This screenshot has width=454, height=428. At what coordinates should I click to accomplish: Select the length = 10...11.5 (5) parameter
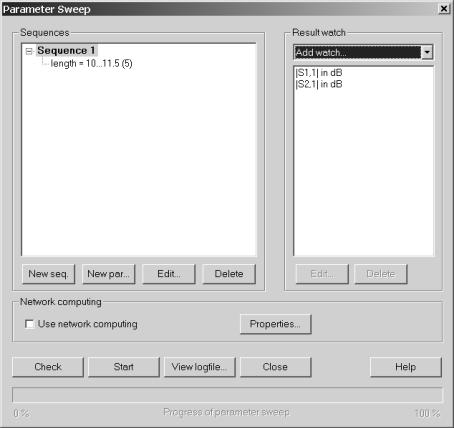pos(91,63)
